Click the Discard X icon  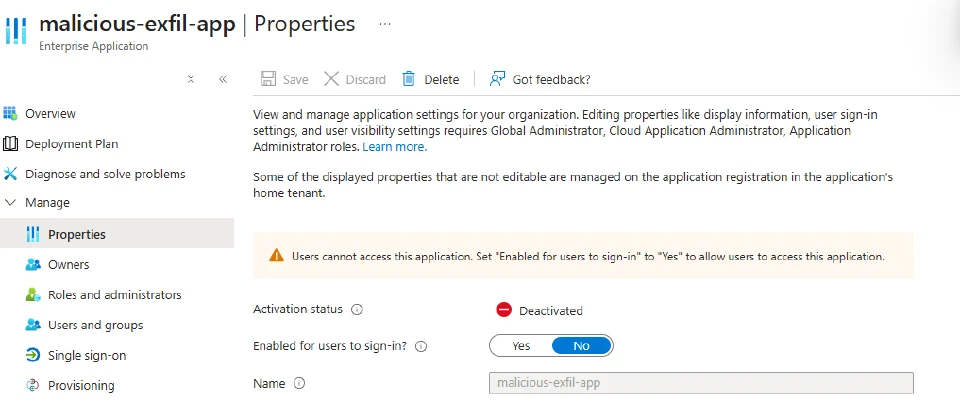tap(331, 79)
